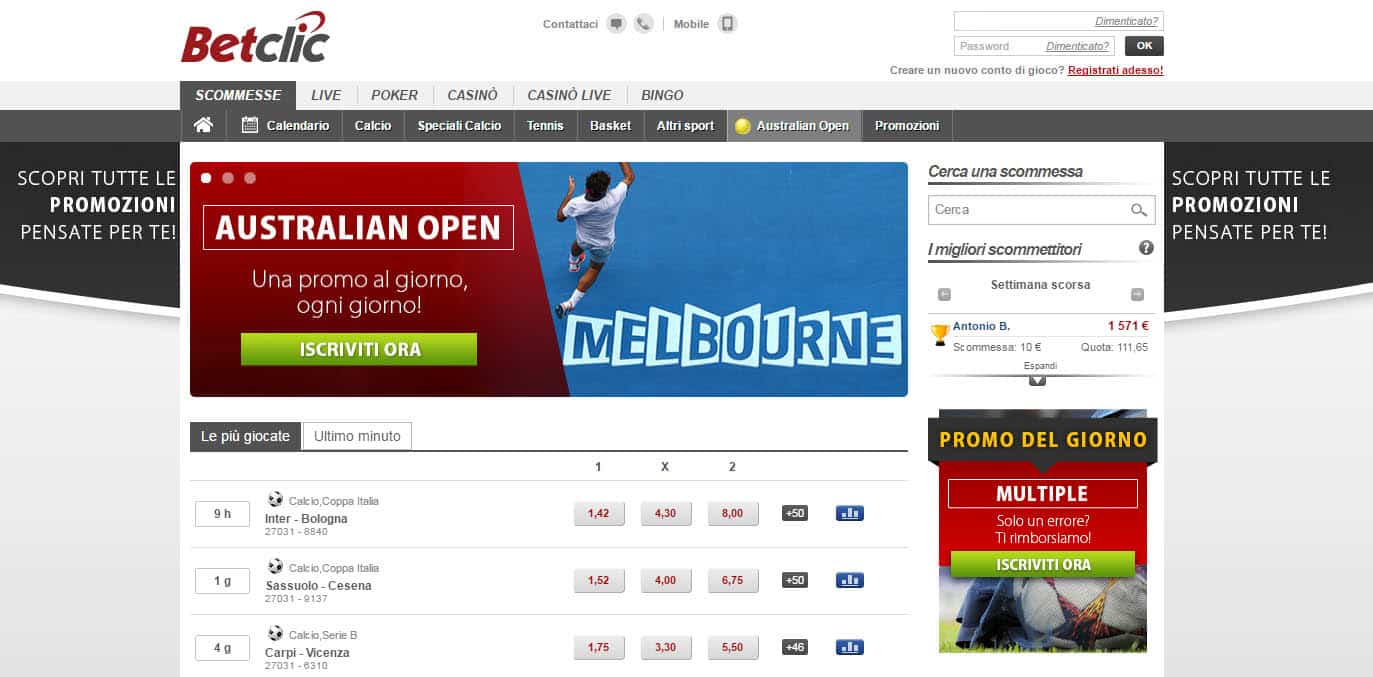Show +46 more bets for Carpi - Vicenza
This screenshot has width=1373, height=677.
(795, 648)
